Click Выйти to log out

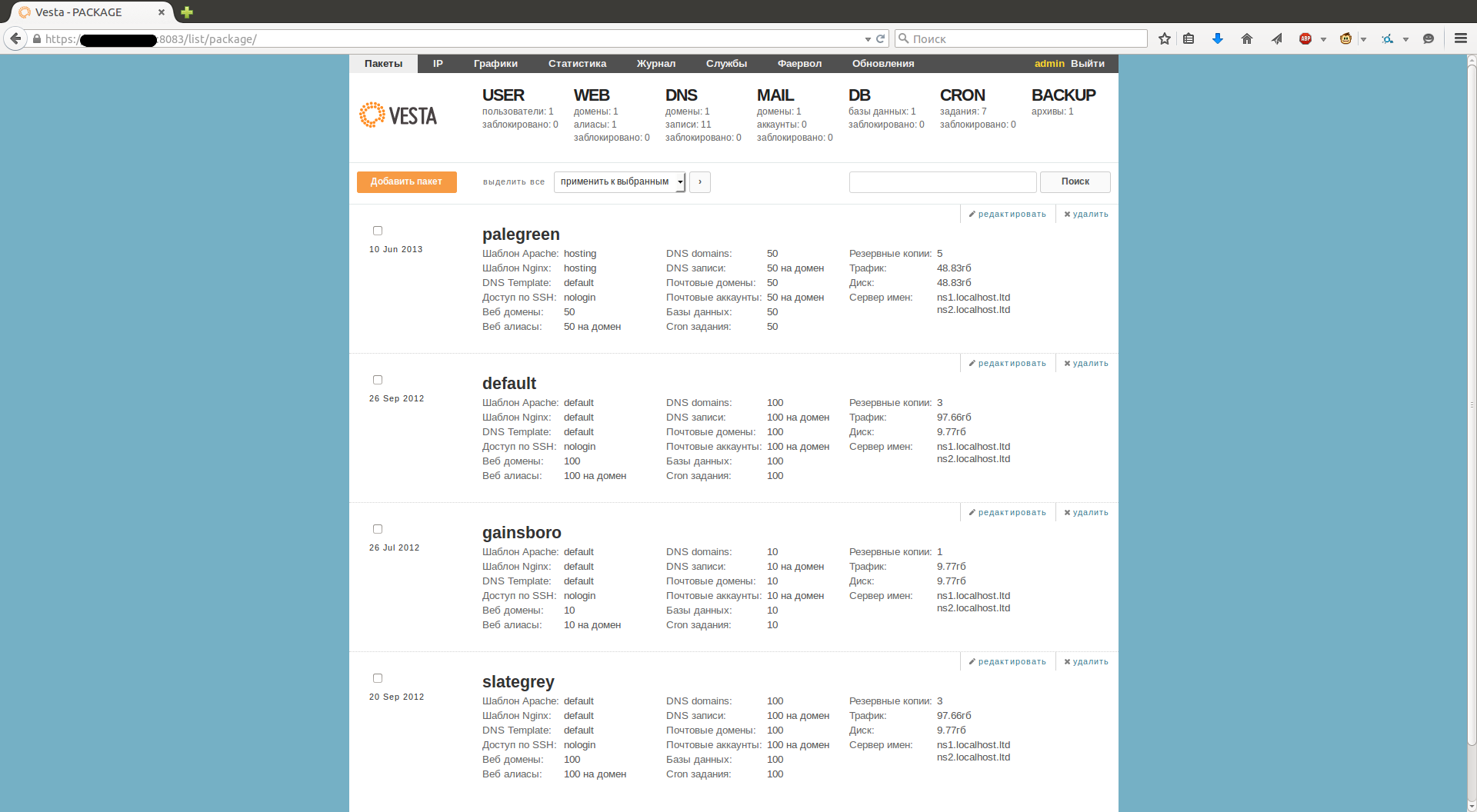(1088, 64)
